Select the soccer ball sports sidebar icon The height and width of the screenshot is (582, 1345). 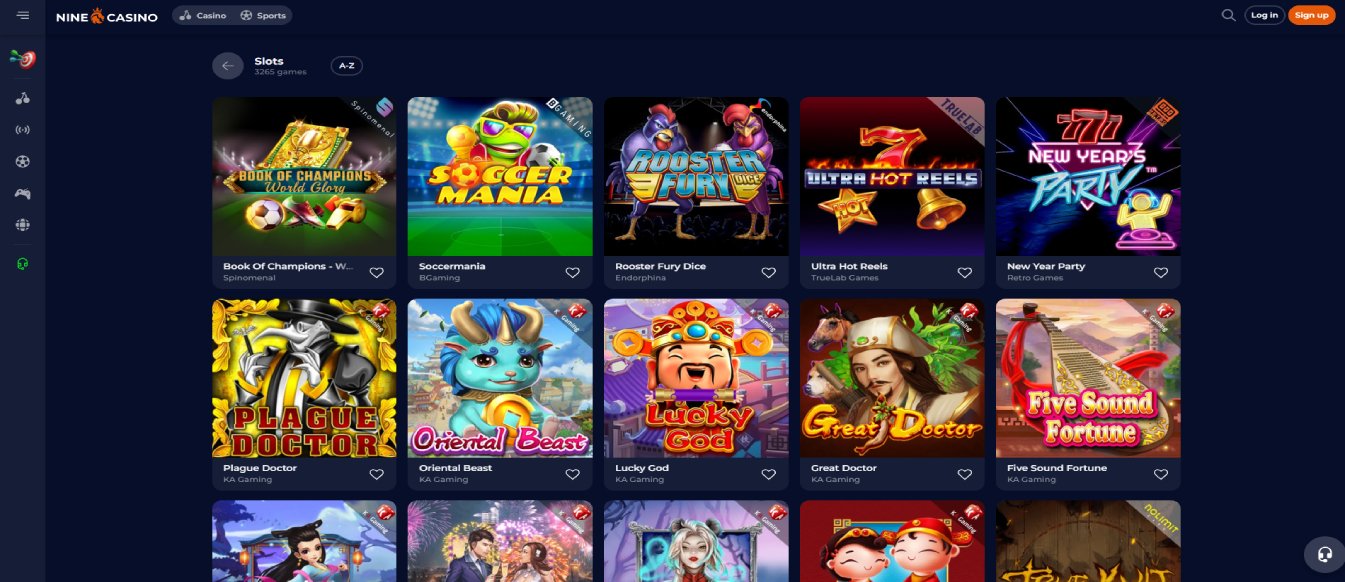tap(23, 161)
